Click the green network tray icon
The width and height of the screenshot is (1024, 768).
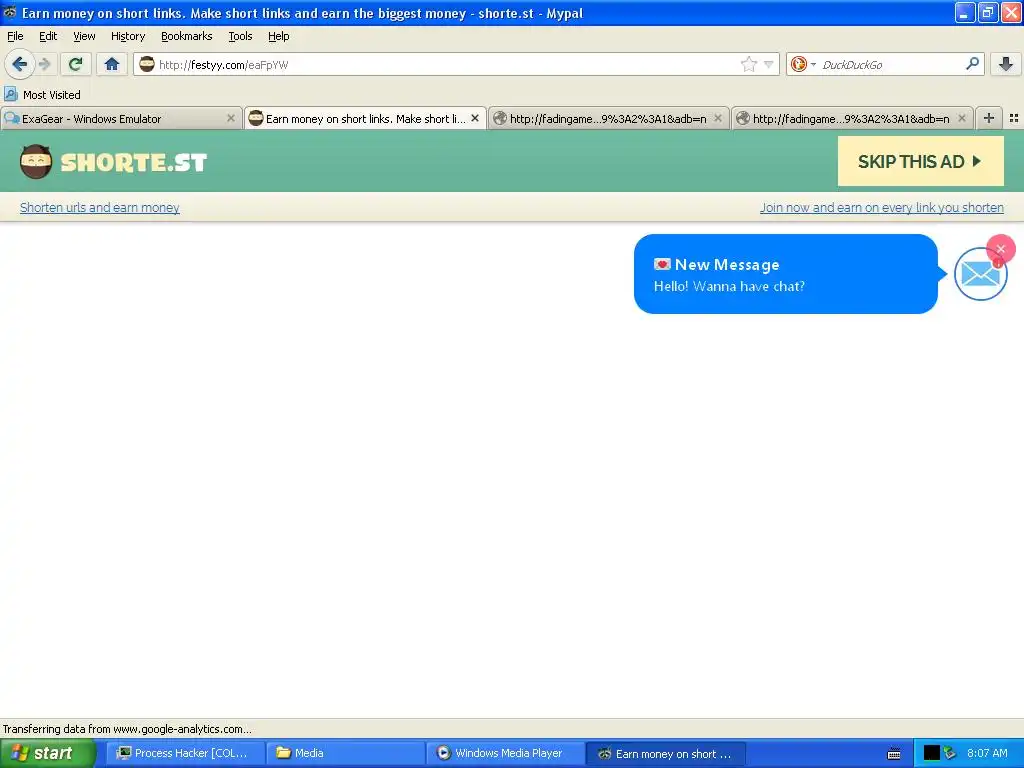tap(950, 754)
